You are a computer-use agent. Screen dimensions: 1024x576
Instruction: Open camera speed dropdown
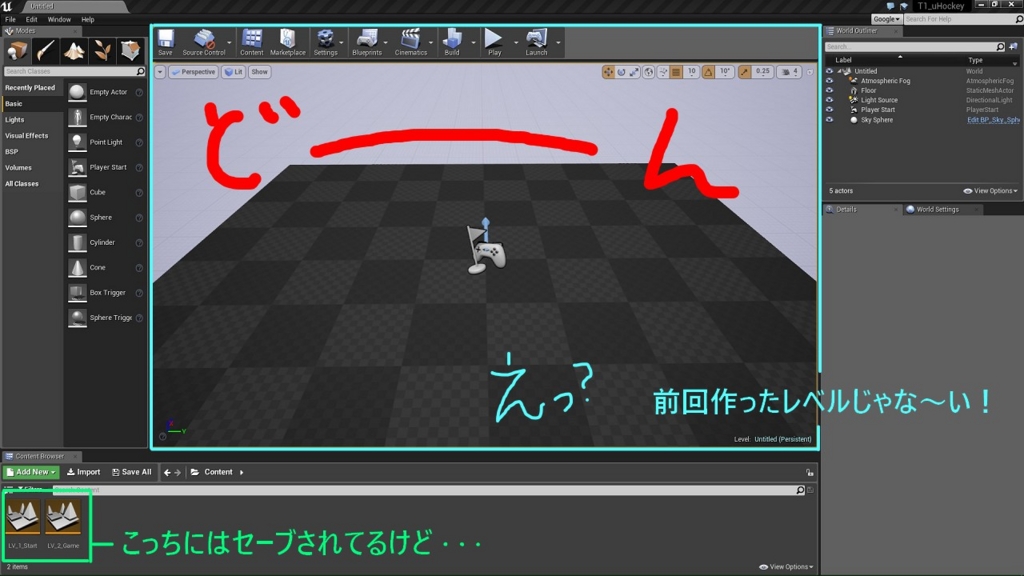[790, 72]
